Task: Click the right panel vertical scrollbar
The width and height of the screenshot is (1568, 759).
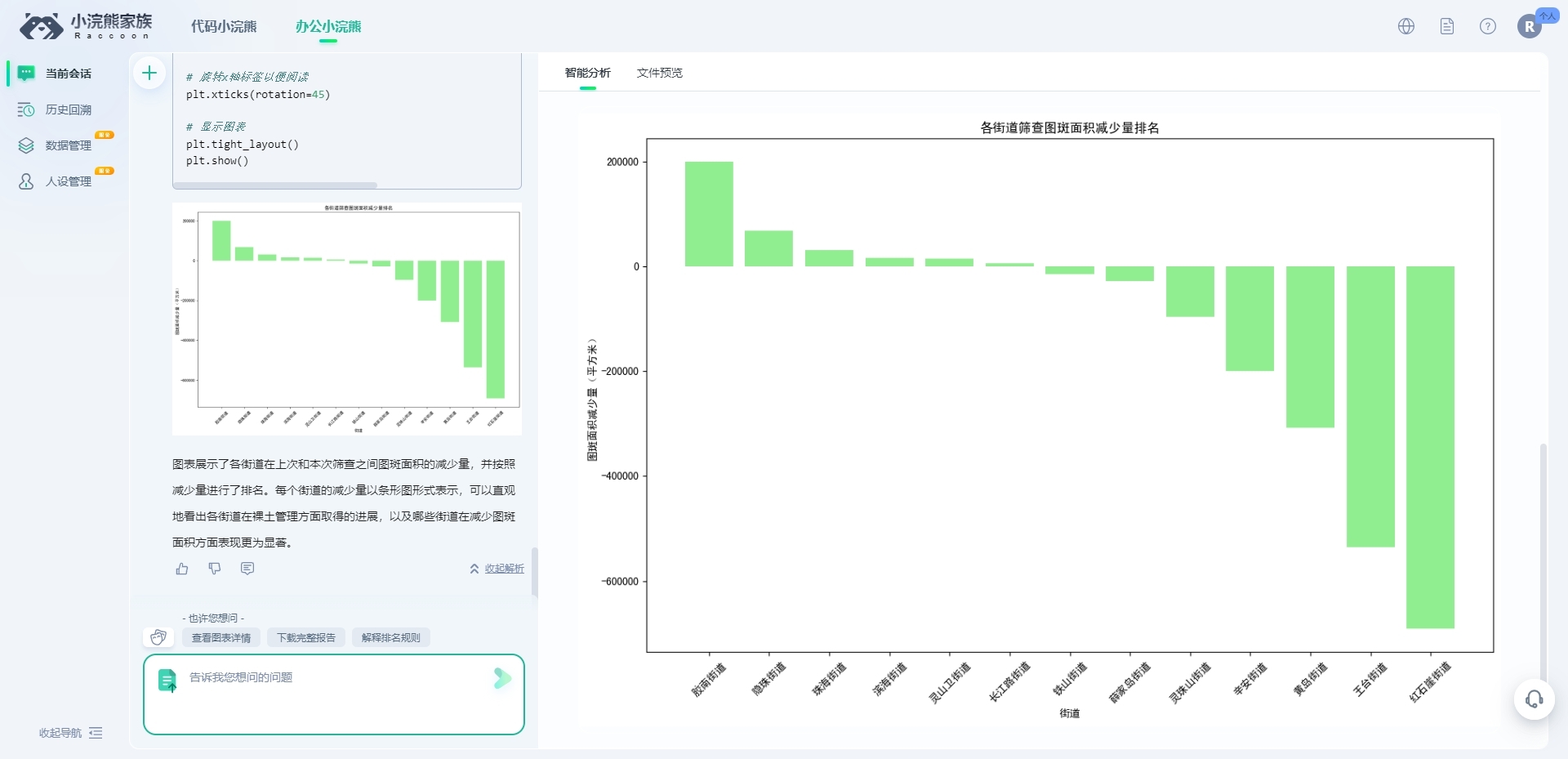Action: (x=1543, y=564)
